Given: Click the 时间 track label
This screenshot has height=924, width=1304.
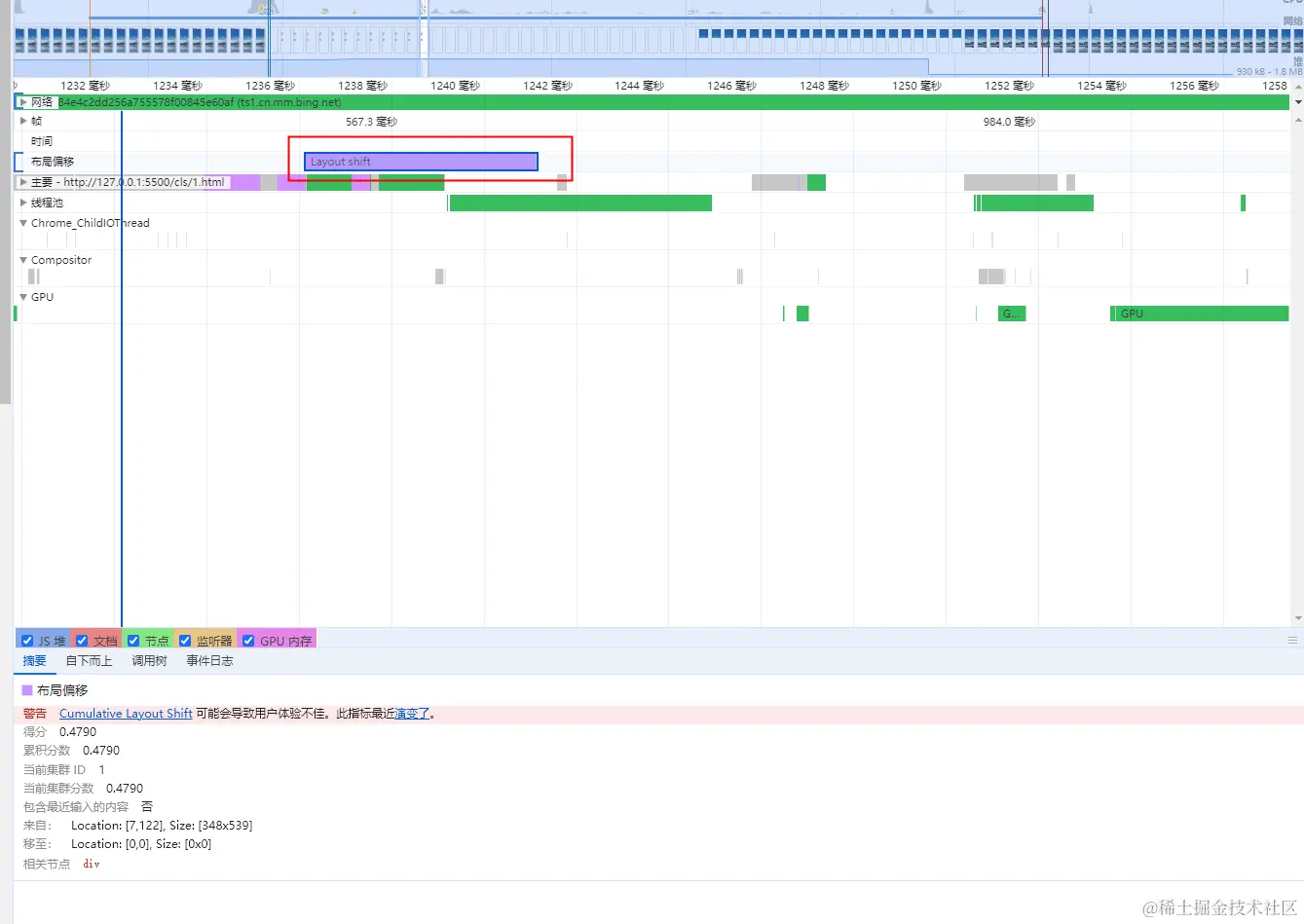Looking at the screenshot, I should click(x=42, y=141).
